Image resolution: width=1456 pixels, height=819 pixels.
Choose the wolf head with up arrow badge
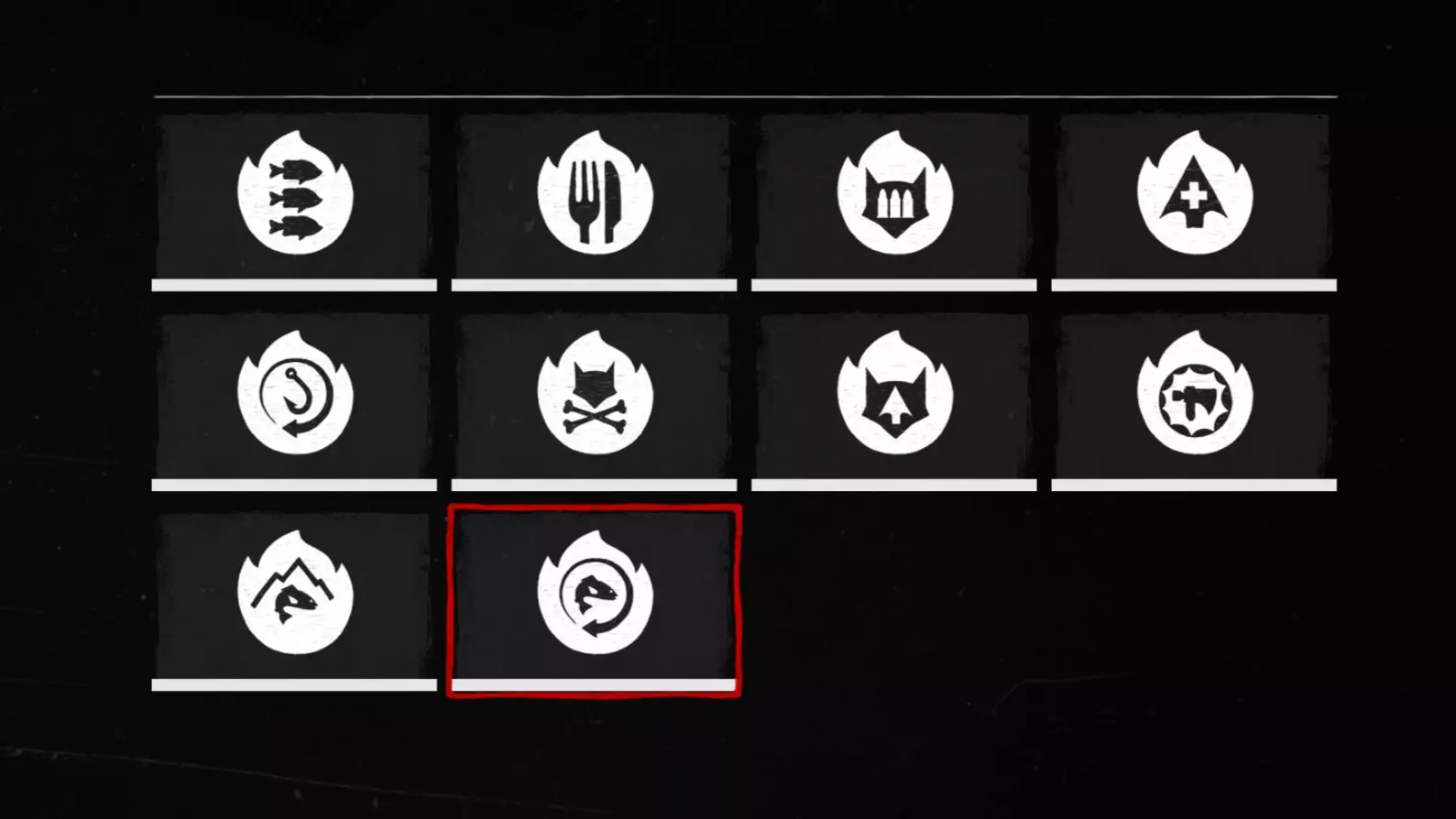click(x=895, y=393)
